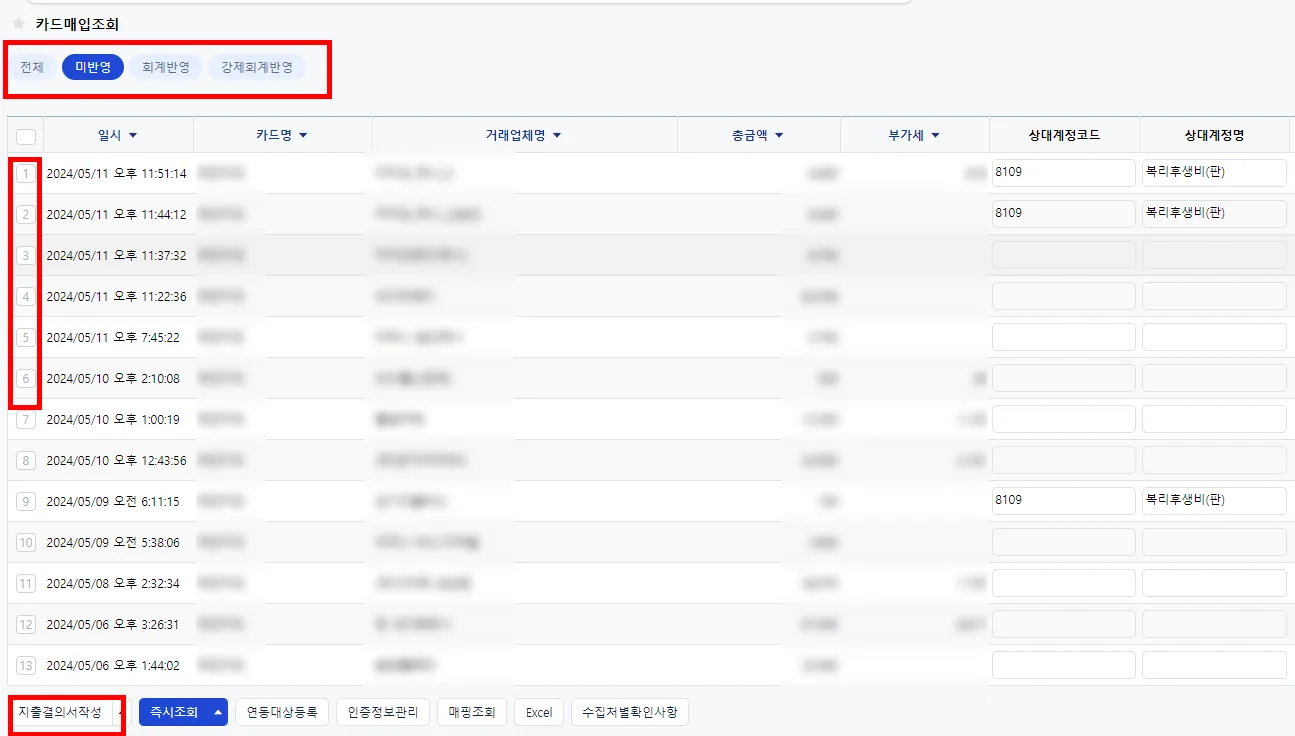Export the list with Excel button

click(x=539, y=712)
